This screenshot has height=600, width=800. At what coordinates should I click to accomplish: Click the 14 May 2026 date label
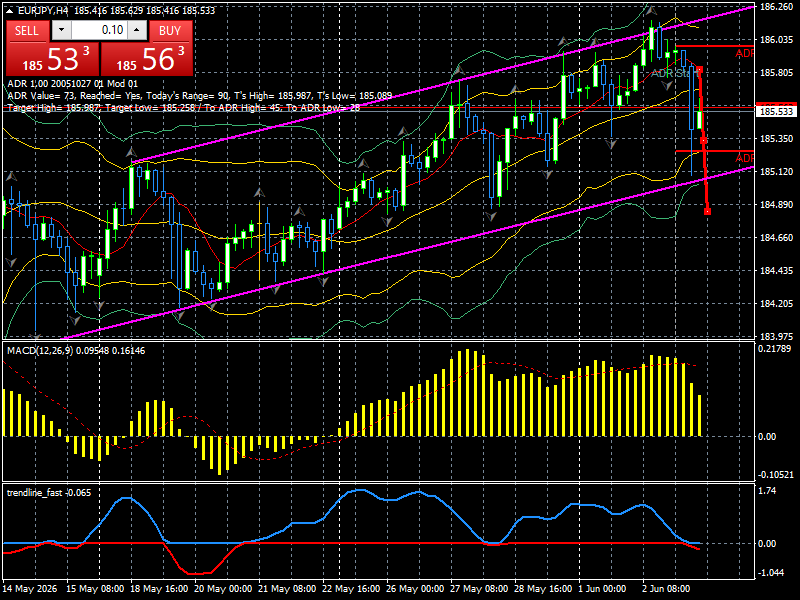tap(30, 588)
